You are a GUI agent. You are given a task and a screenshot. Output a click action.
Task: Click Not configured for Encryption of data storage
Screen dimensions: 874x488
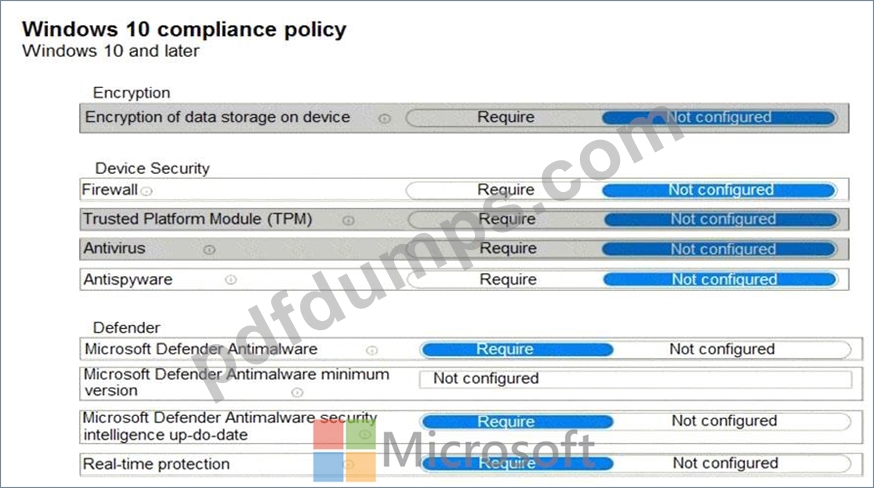719,118
